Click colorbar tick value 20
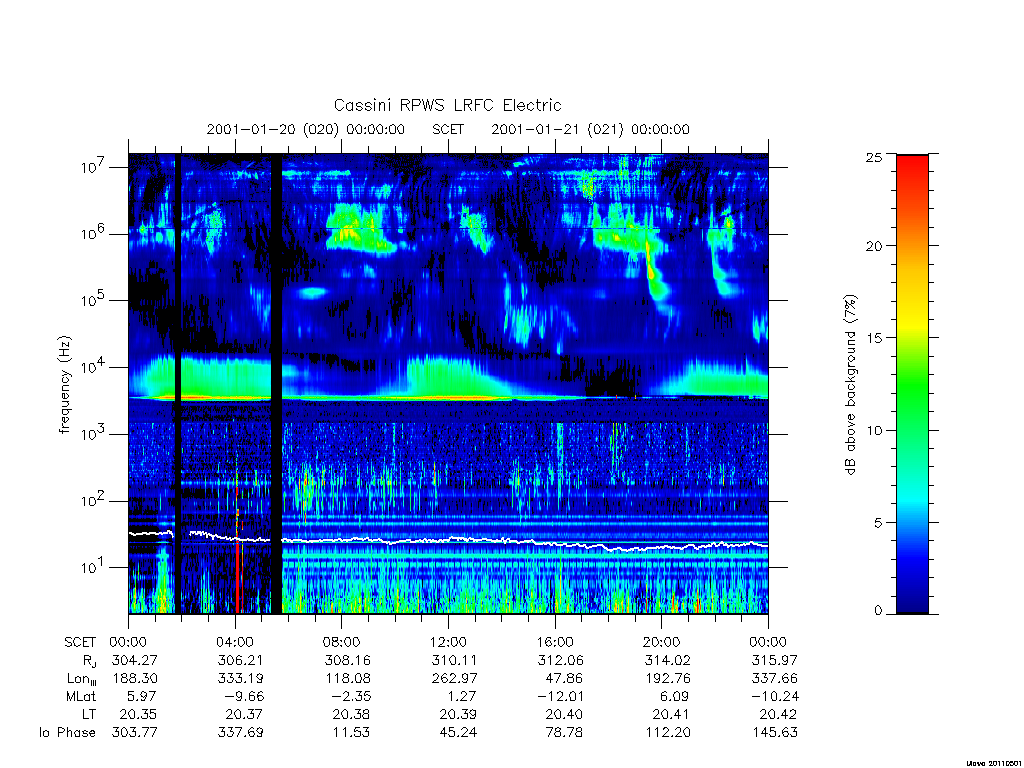The width and height of the screenshot is (1024, 768). tap(874, 246)
